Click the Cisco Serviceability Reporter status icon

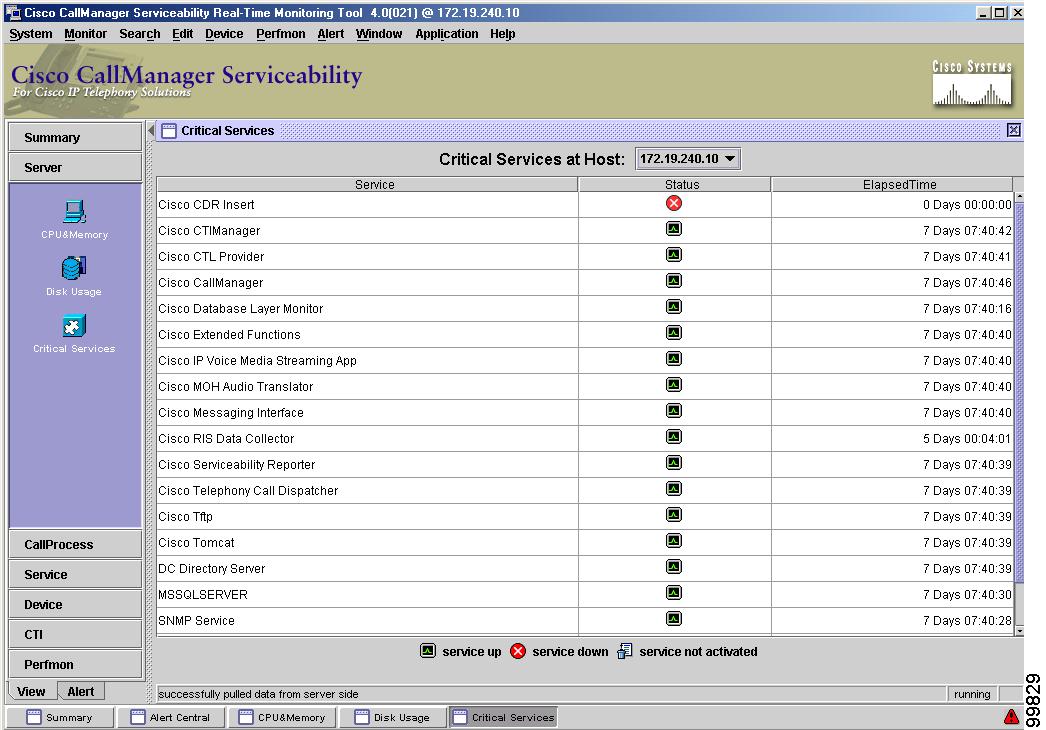tap(674, 463)
